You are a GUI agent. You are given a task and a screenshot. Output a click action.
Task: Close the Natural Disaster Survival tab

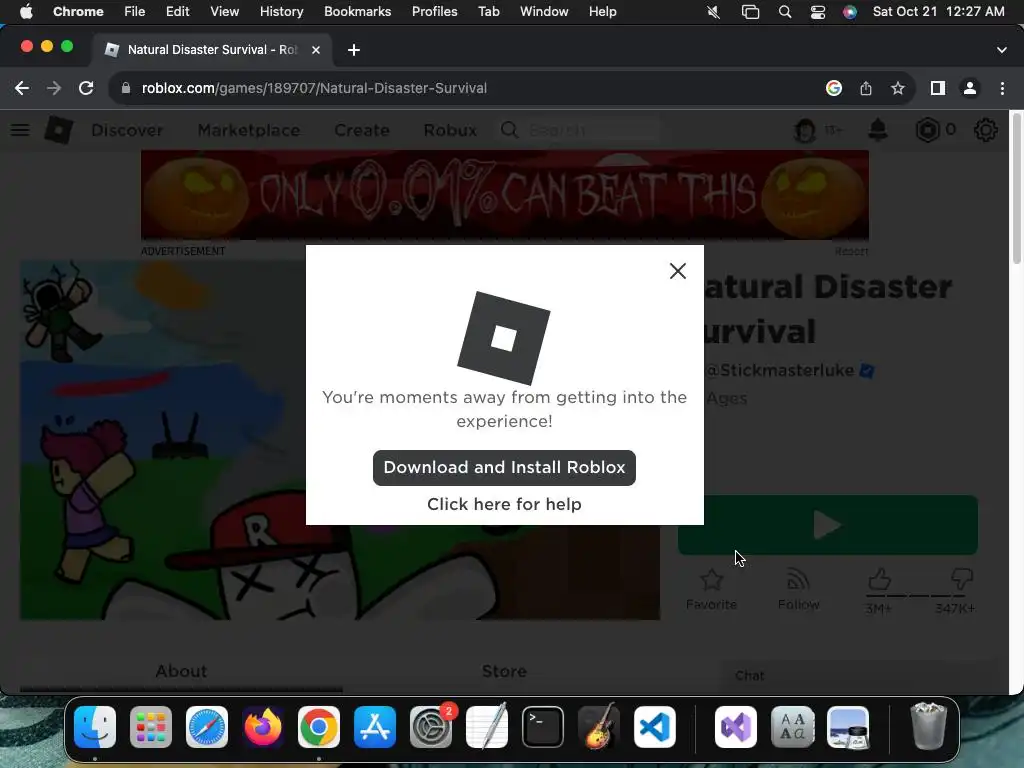[x=315, y=50]
